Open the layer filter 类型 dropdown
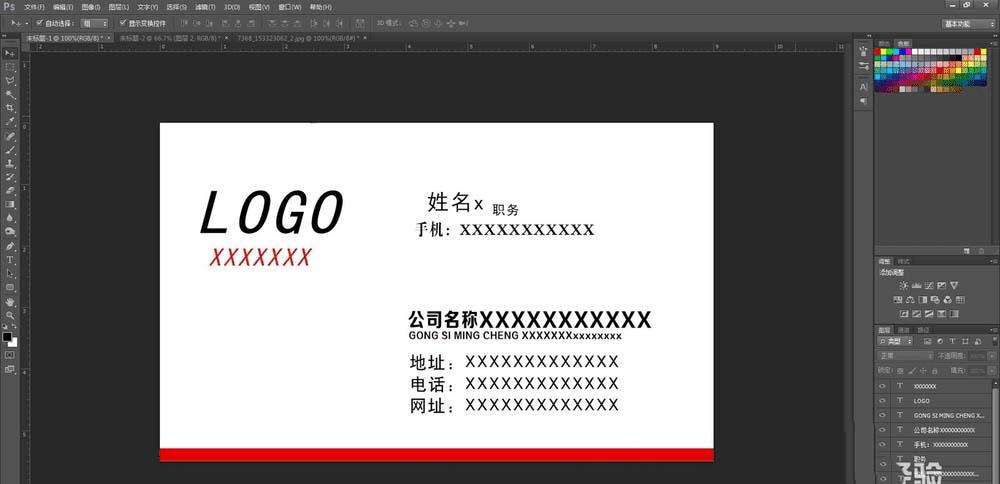Image resolution: width=1000 pixels, height=484 pixels. click(x=897, y=342)
